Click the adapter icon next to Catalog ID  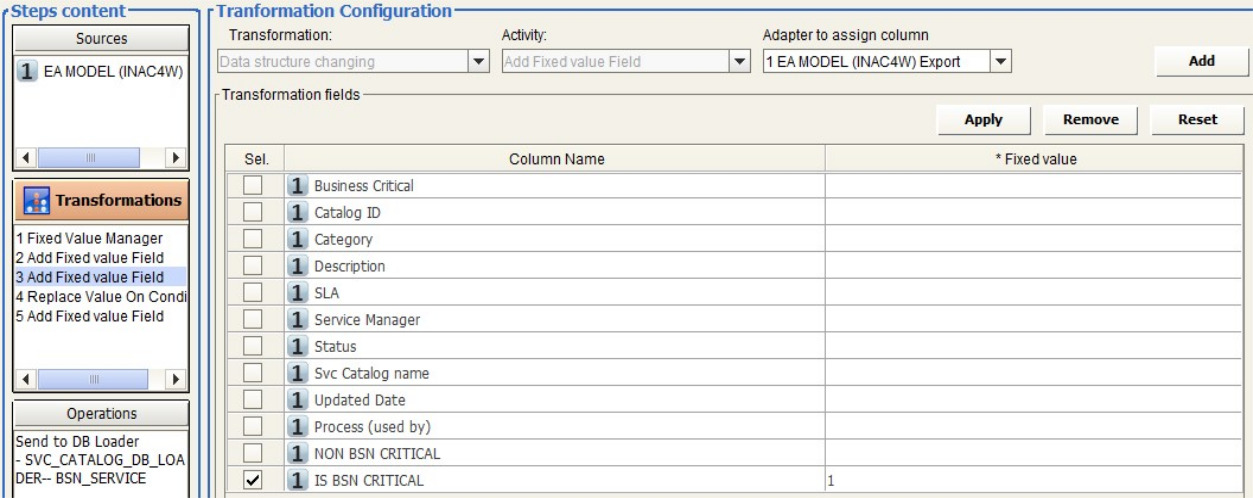click(x=297, y=213)
